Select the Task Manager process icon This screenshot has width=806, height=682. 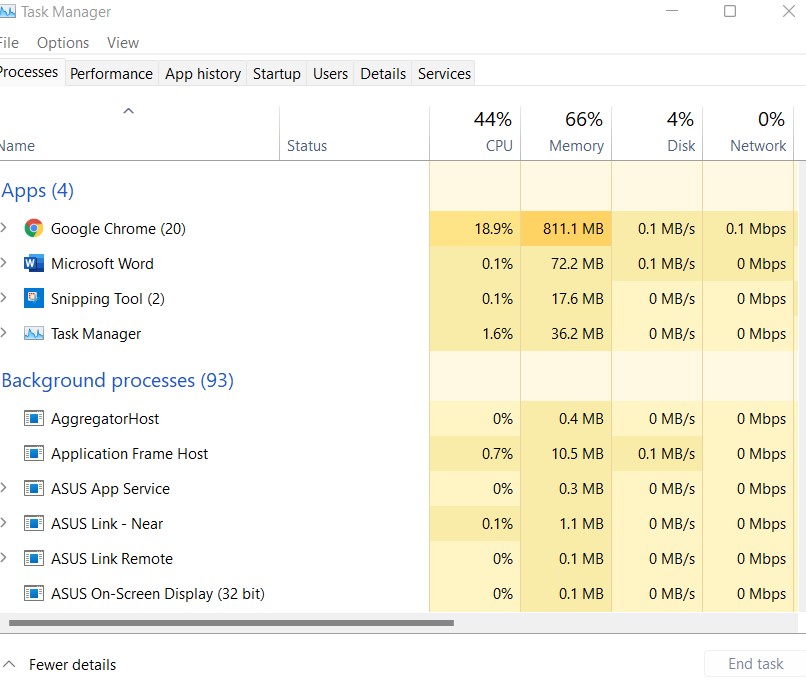[34, 334]
